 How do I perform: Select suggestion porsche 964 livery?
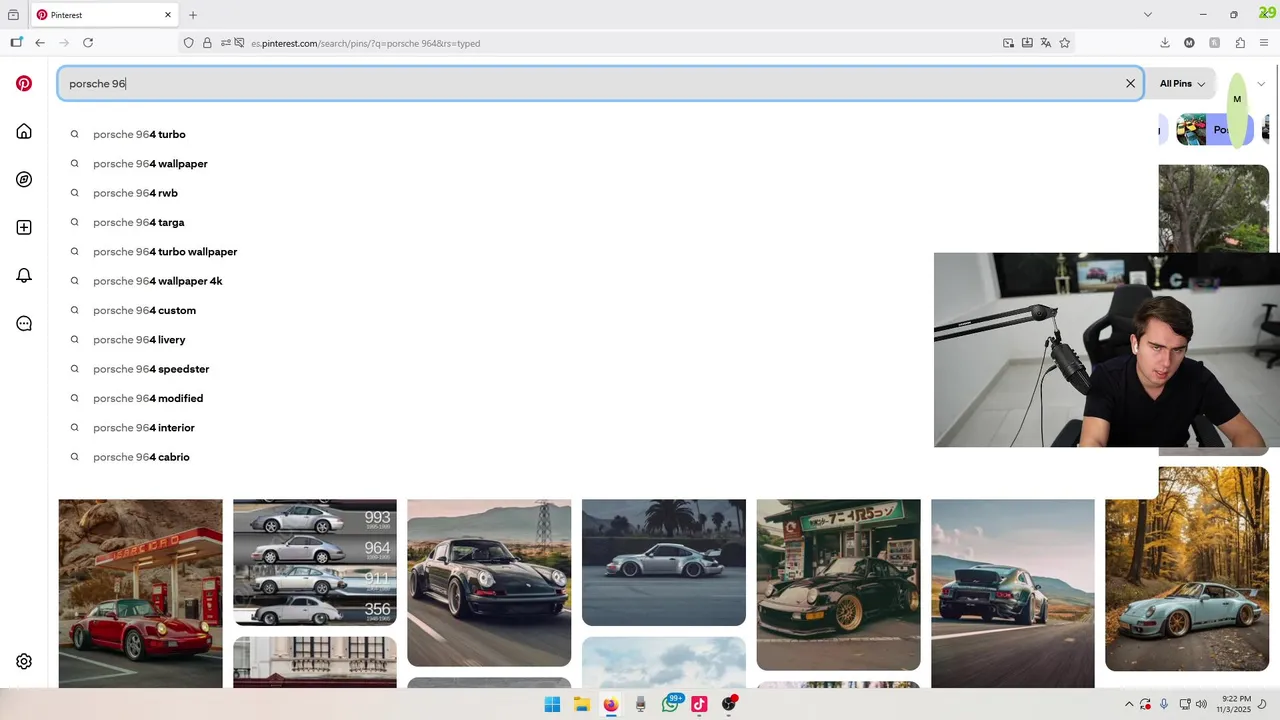coord(139,340)
